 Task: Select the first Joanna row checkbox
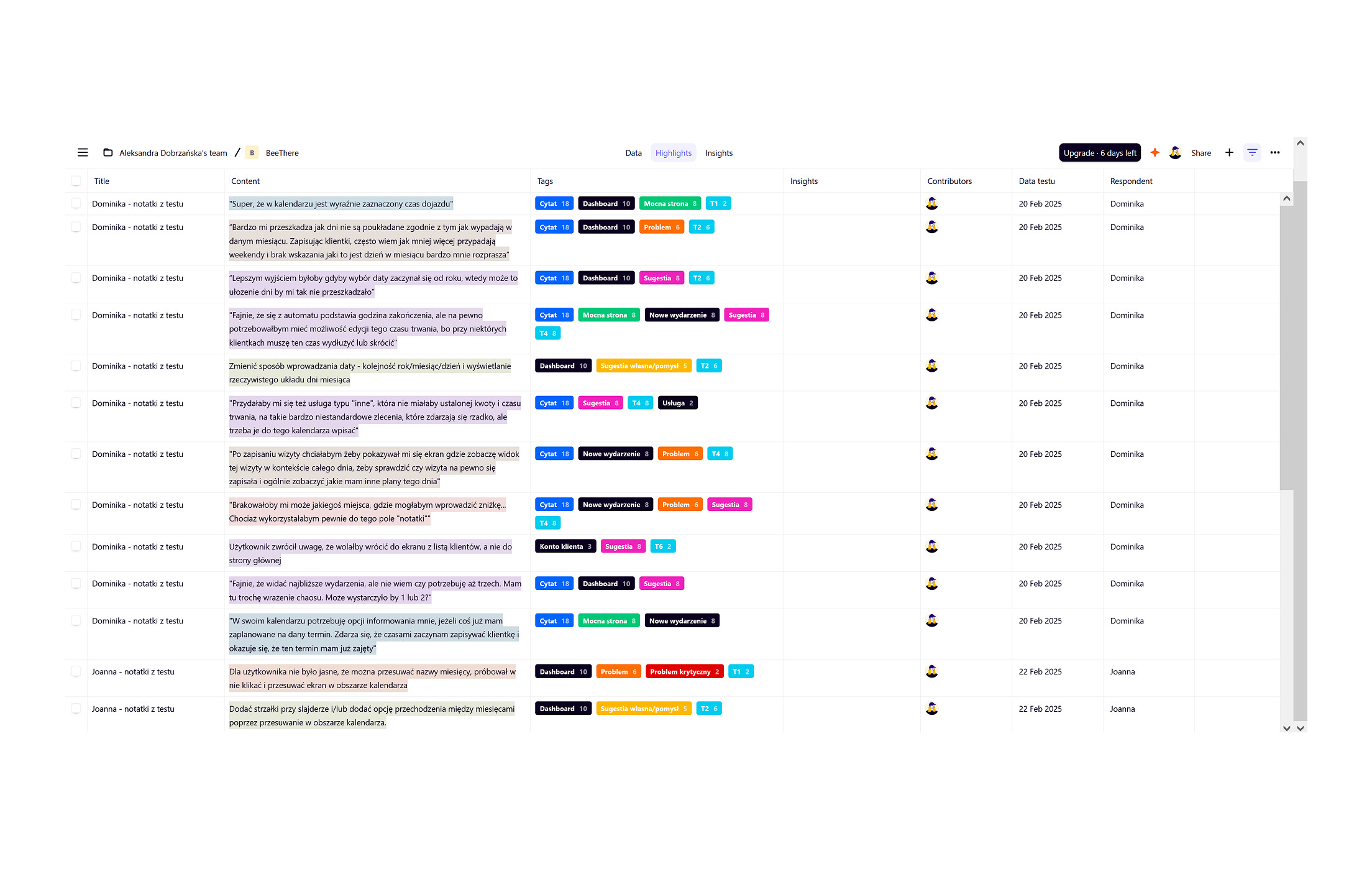pyautogui.click(x=76, y=672)
